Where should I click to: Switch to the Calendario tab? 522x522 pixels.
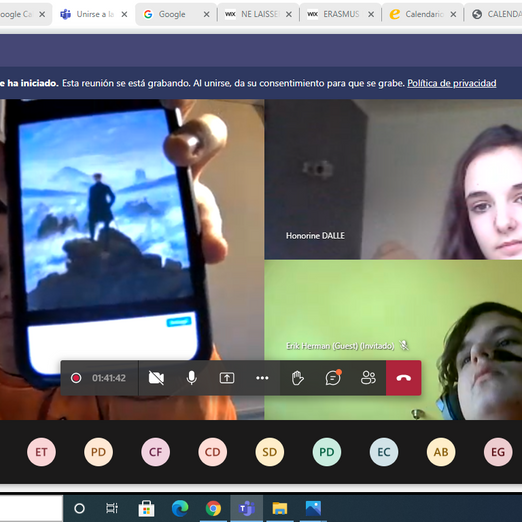click(424, 14)
